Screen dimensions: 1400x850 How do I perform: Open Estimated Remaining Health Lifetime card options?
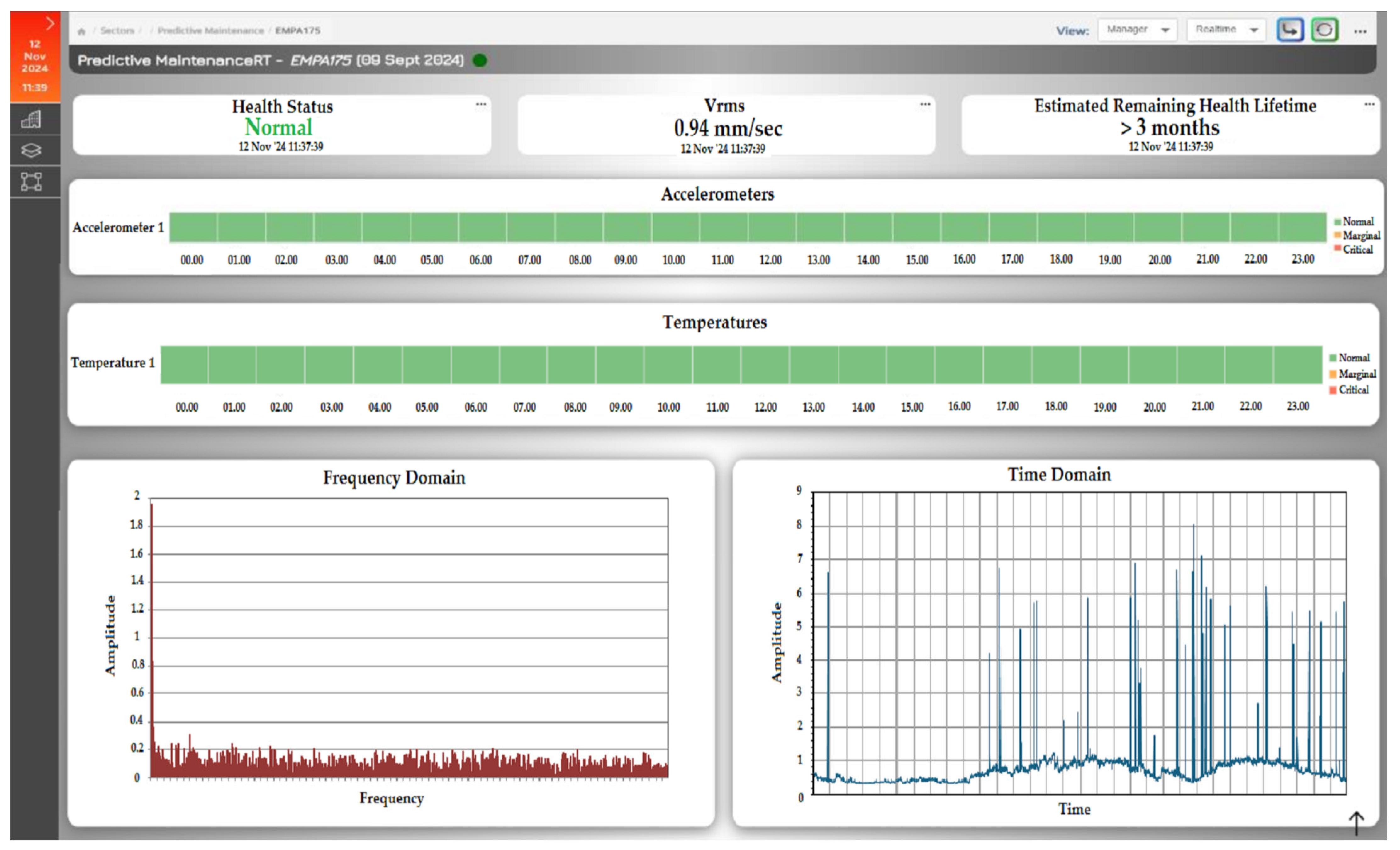coord(1369,104)
